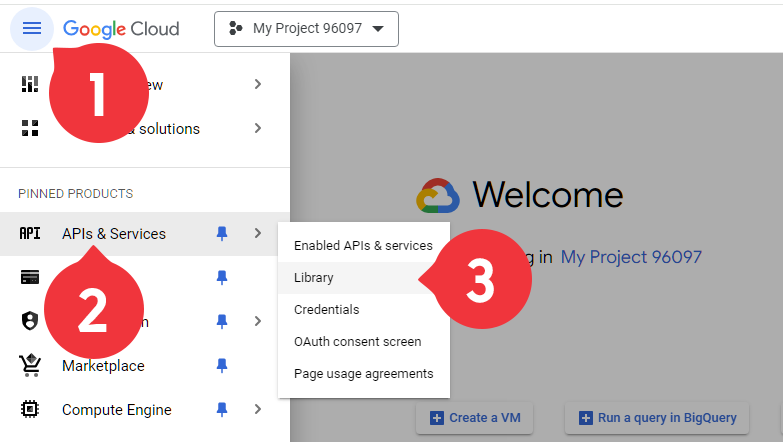The height and width of the screenshot is (442, 783).
Task: Expand the IAM & Admin submenu chevron
Action: tap(258, 321)
